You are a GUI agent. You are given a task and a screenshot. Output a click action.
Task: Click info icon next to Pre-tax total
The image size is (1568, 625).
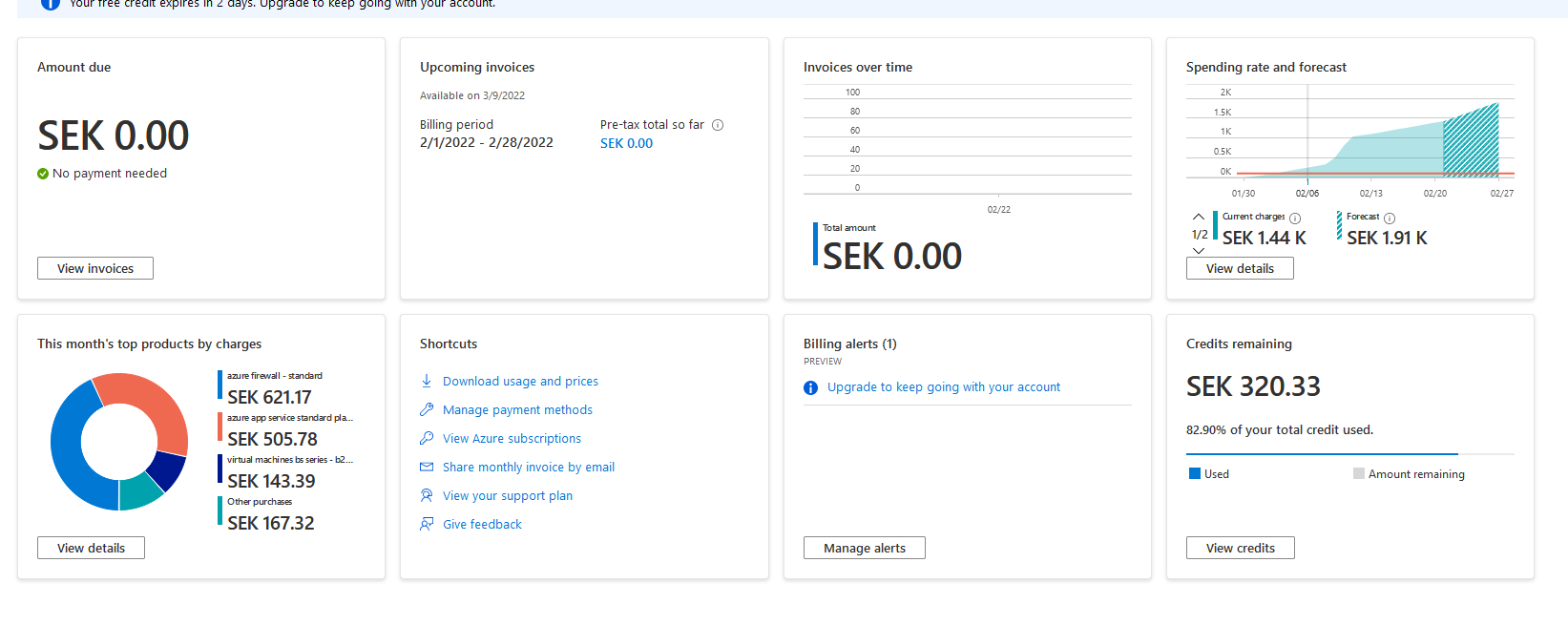pos(718,125)
